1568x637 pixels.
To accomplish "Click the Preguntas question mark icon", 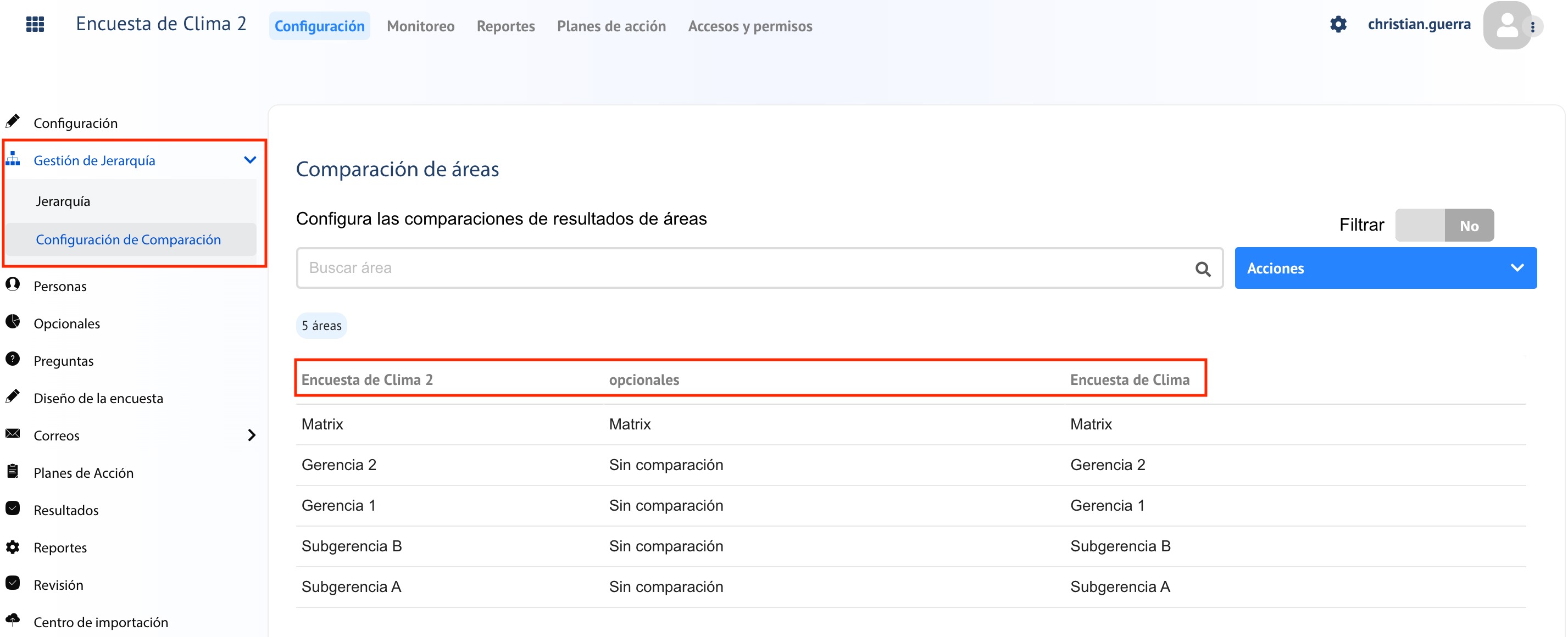I will [13, 360].
